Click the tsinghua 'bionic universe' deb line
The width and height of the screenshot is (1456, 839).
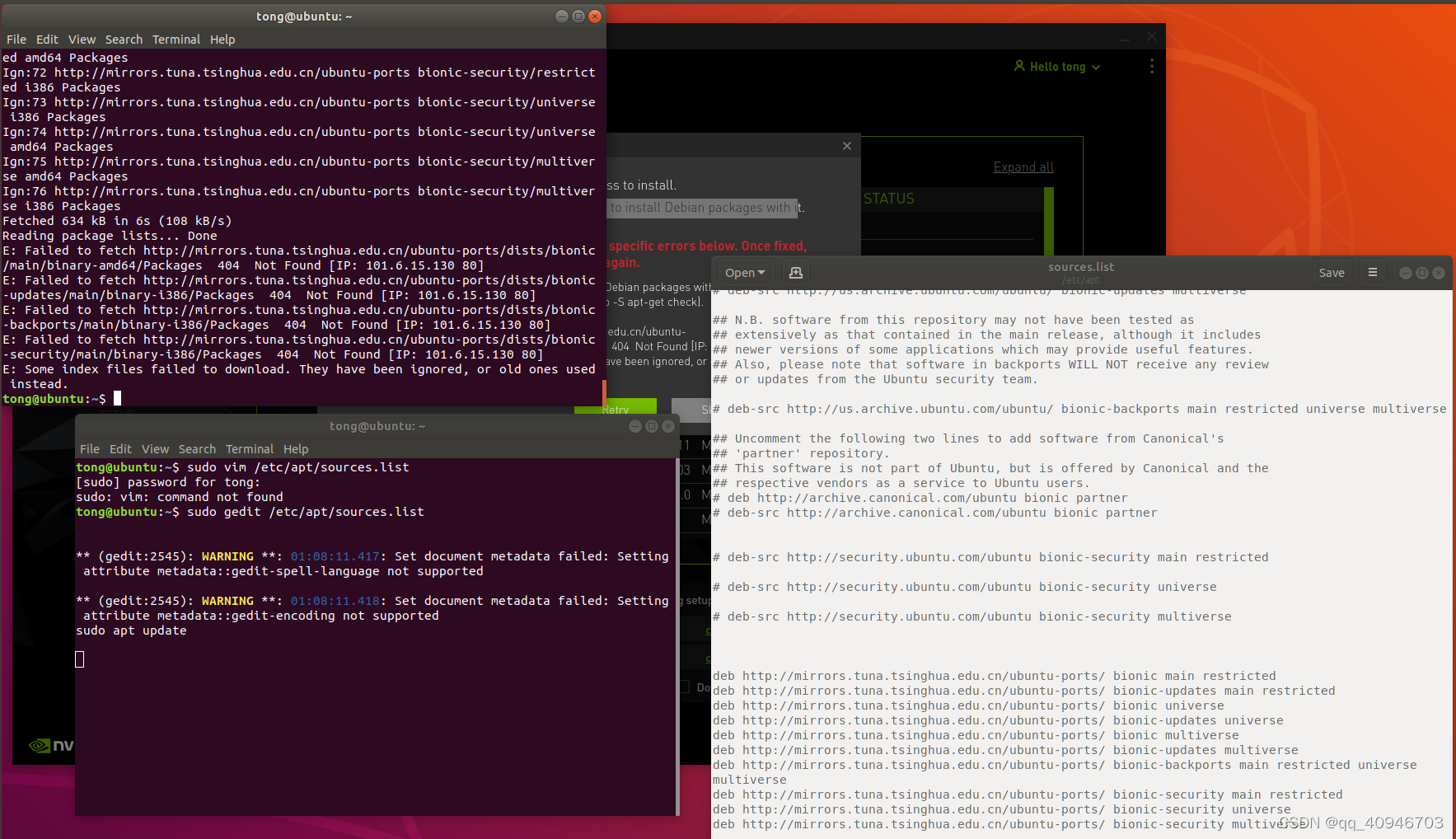pos(968,705)
